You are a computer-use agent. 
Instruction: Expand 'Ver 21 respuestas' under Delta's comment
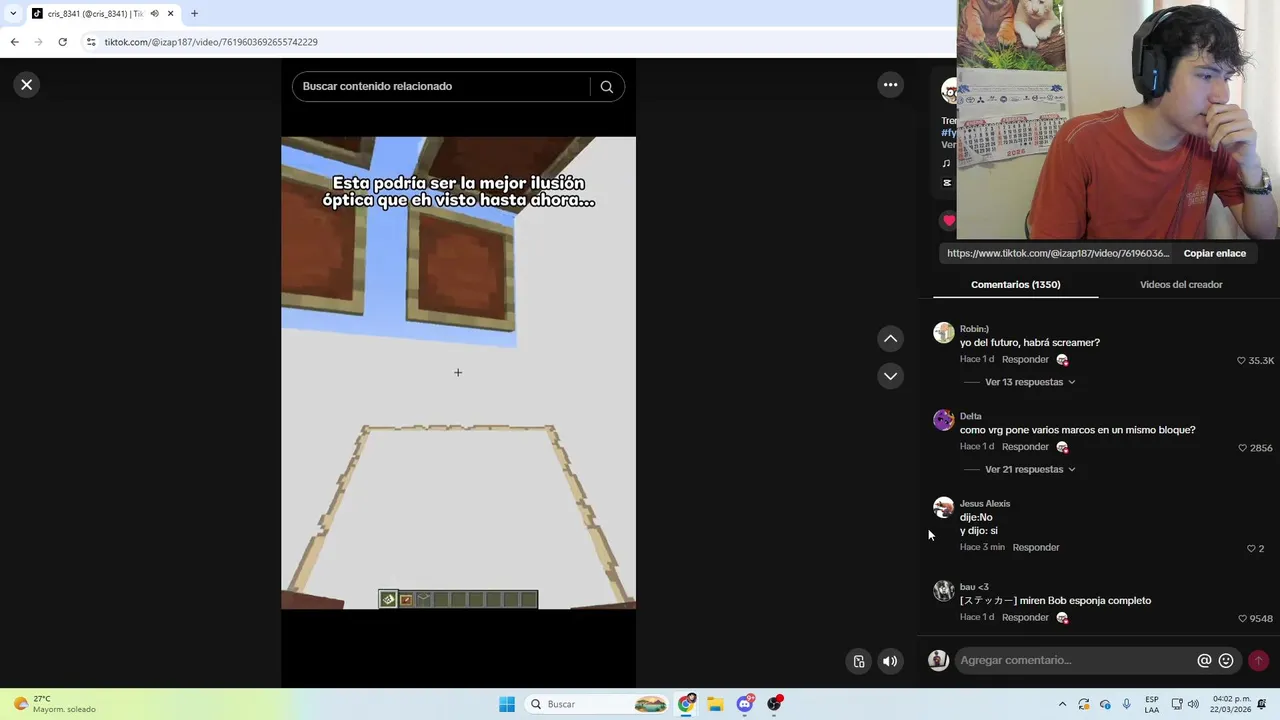(x=1030, y=469)
